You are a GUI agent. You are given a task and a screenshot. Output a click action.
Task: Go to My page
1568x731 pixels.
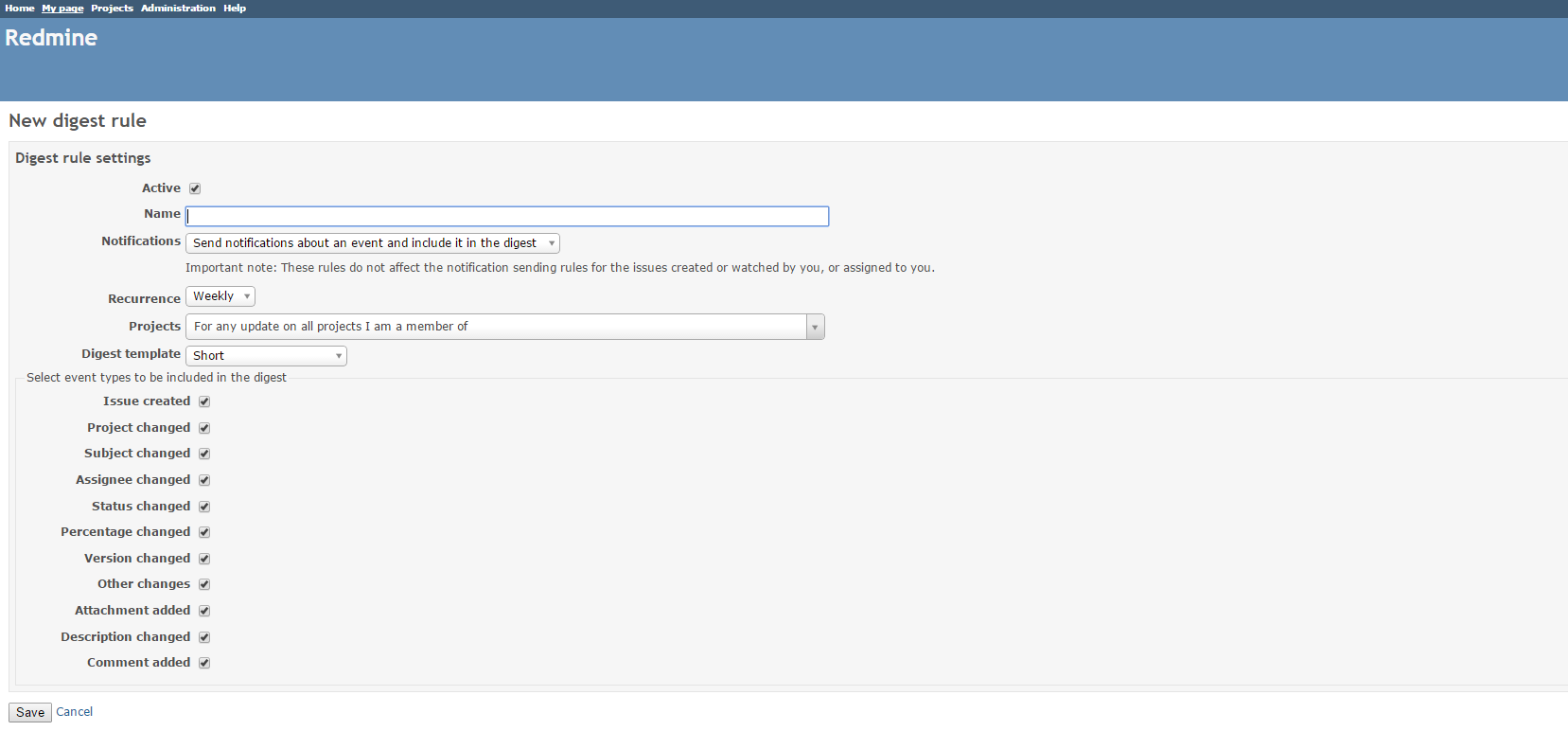click(x=62, y=9)
